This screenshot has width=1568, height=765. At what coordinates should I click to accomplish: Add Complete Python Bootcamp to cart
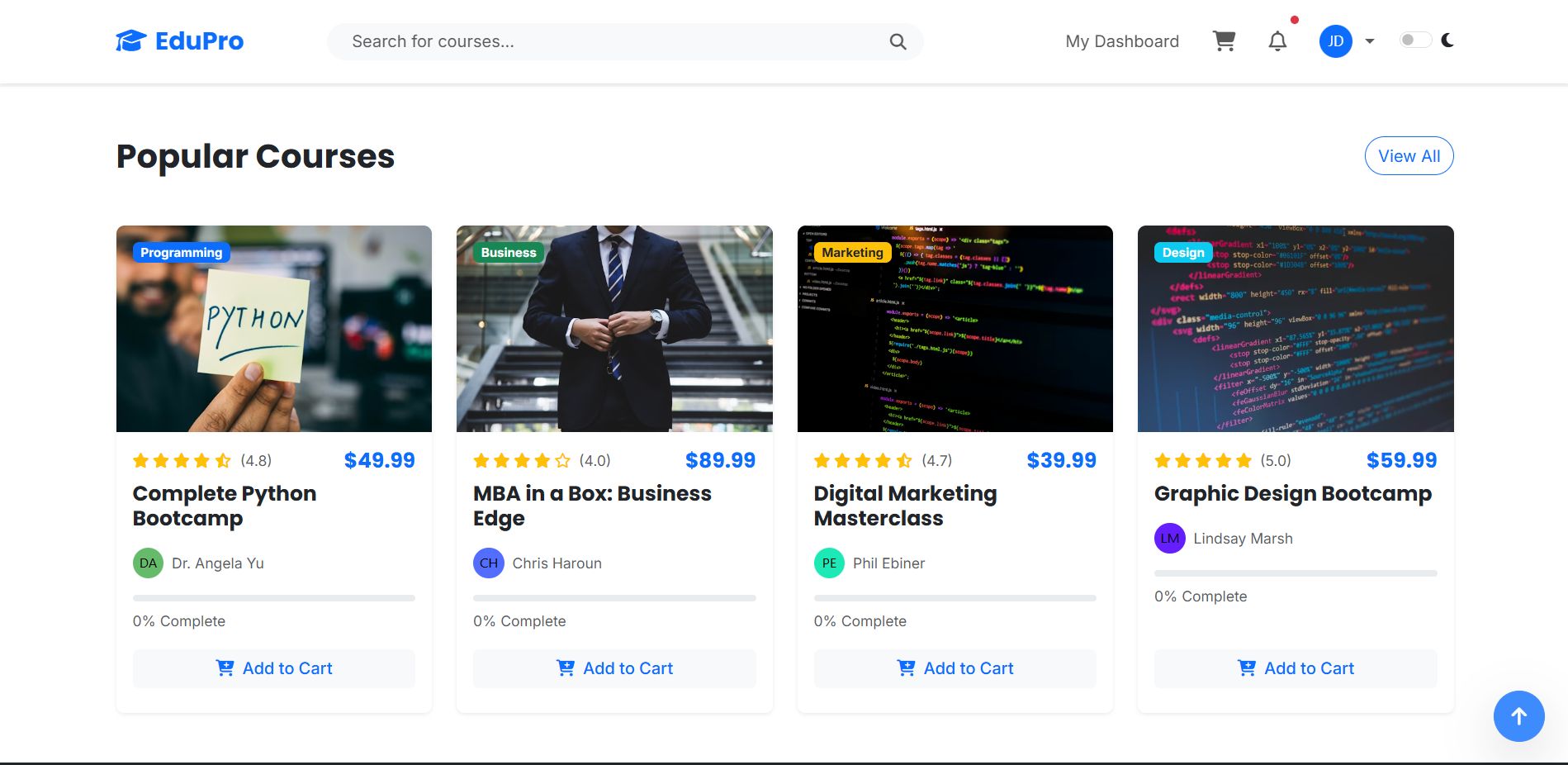pos(274,668)
